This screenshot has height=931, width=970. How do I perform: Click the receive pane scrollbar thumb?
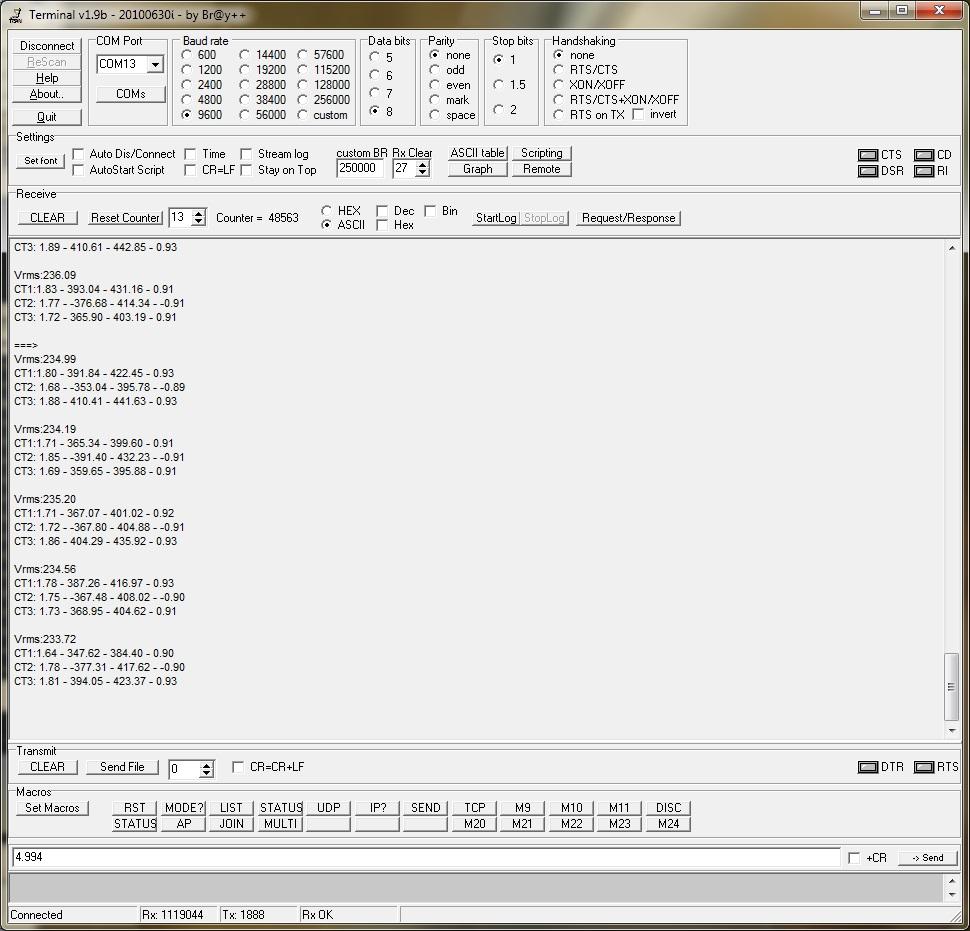point(951,687)
